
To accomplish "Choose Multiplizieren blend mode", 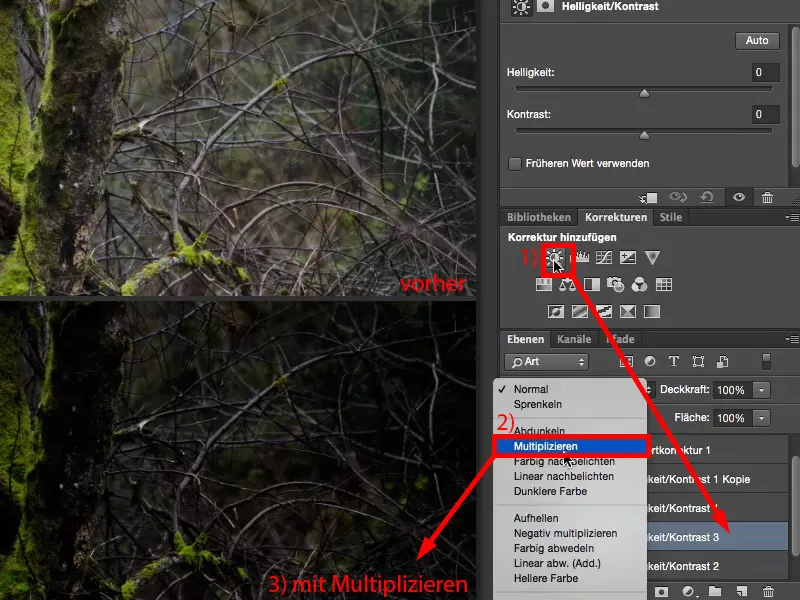I will [x=570, y=446].
